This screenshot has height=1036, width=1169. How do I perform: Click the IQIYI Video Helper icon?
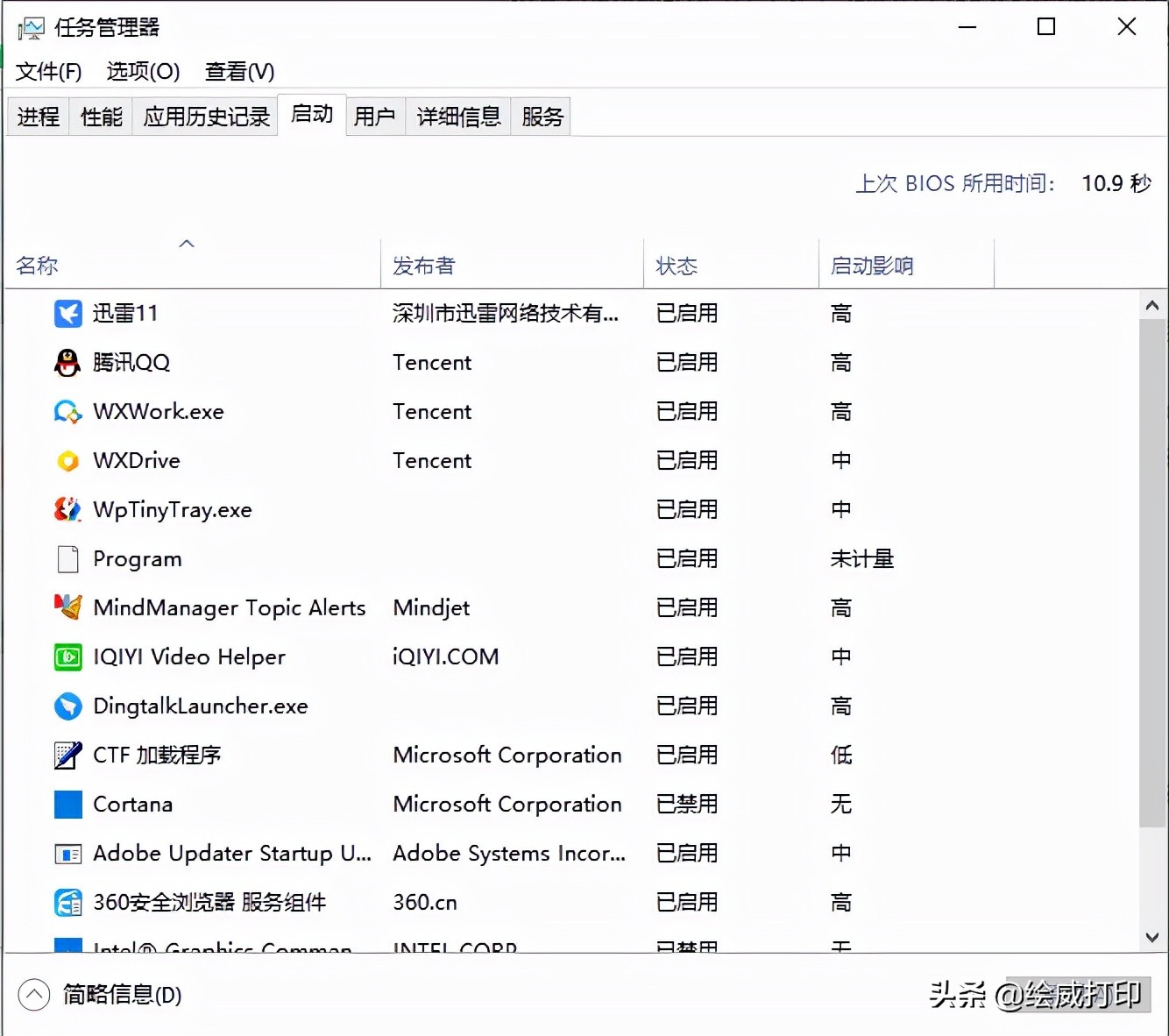tap(67, 656)
